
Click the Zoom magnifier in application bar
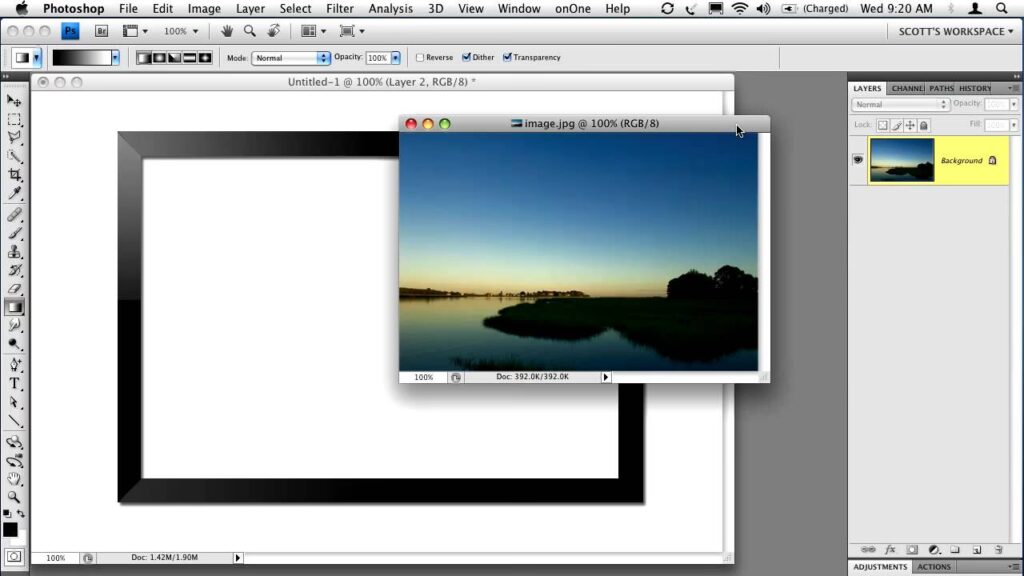pos(249,31)
